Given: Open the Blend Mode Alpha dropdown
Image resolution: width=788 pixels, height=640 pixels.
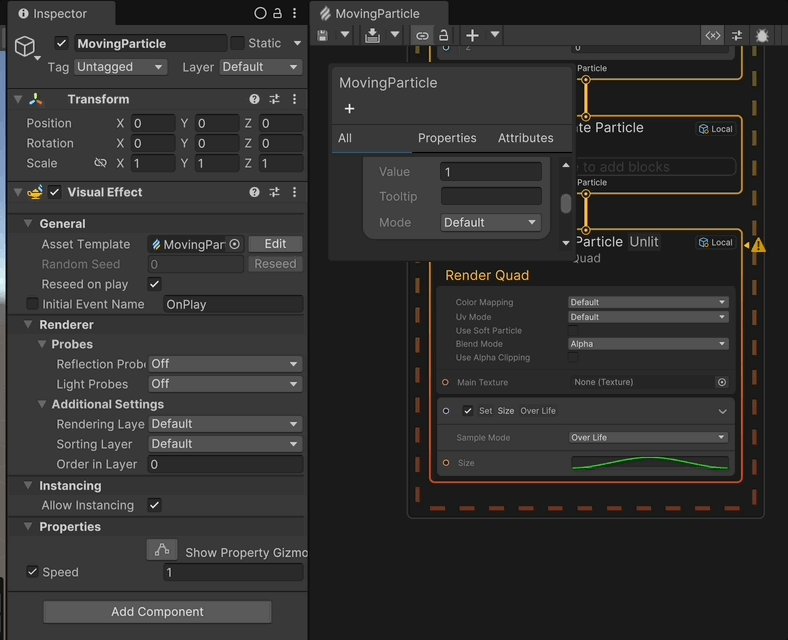Looking at the screenshot, I should [647, 344].
